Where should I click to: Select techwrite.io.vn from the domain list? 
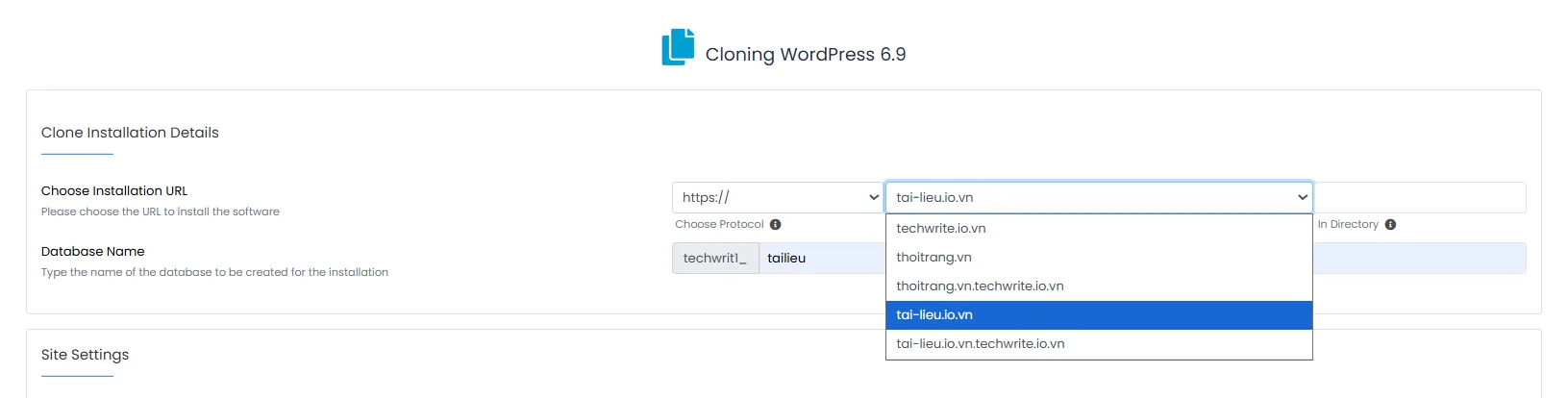1099,228
